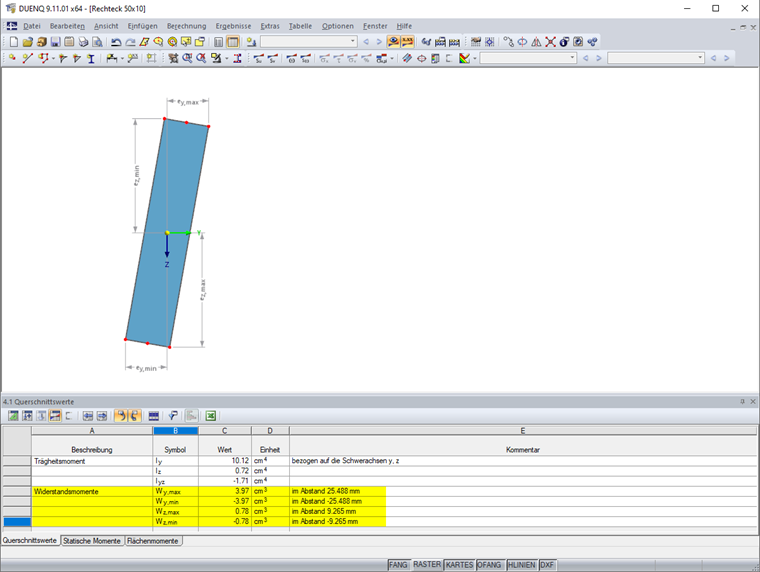760x572 pixels.
Task: Click the red X delete icon in the top toolbar
Action: pos(550,42)
